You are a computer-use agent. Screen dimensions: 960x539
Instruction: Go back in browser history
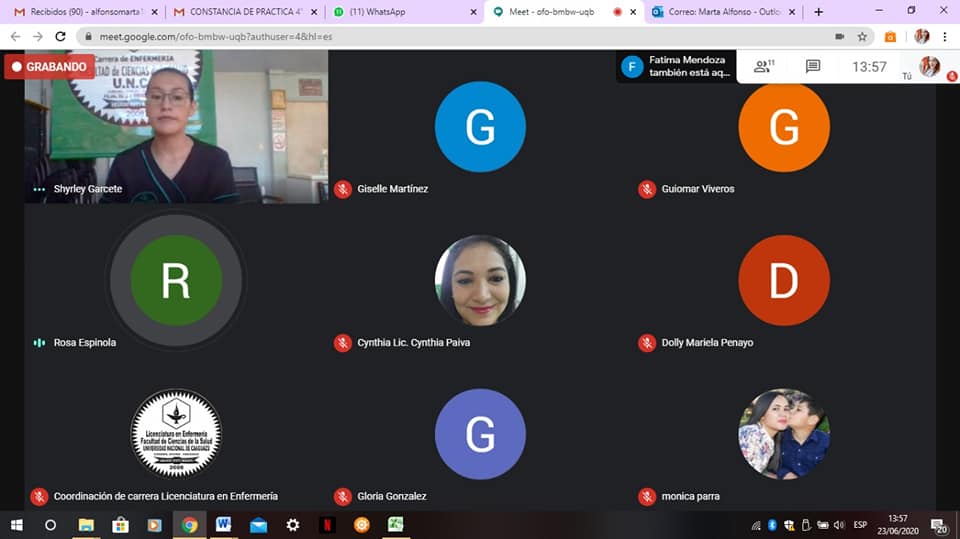coord(15,37)
